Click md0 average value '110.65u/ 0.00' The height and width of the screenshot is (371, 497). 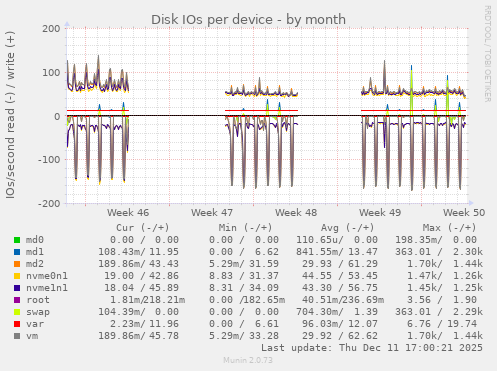point(337,240)
